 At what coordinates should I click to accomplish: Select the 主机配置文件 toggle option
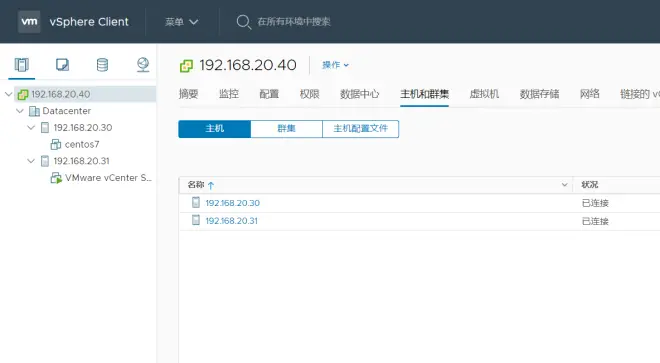coord(361,129)
